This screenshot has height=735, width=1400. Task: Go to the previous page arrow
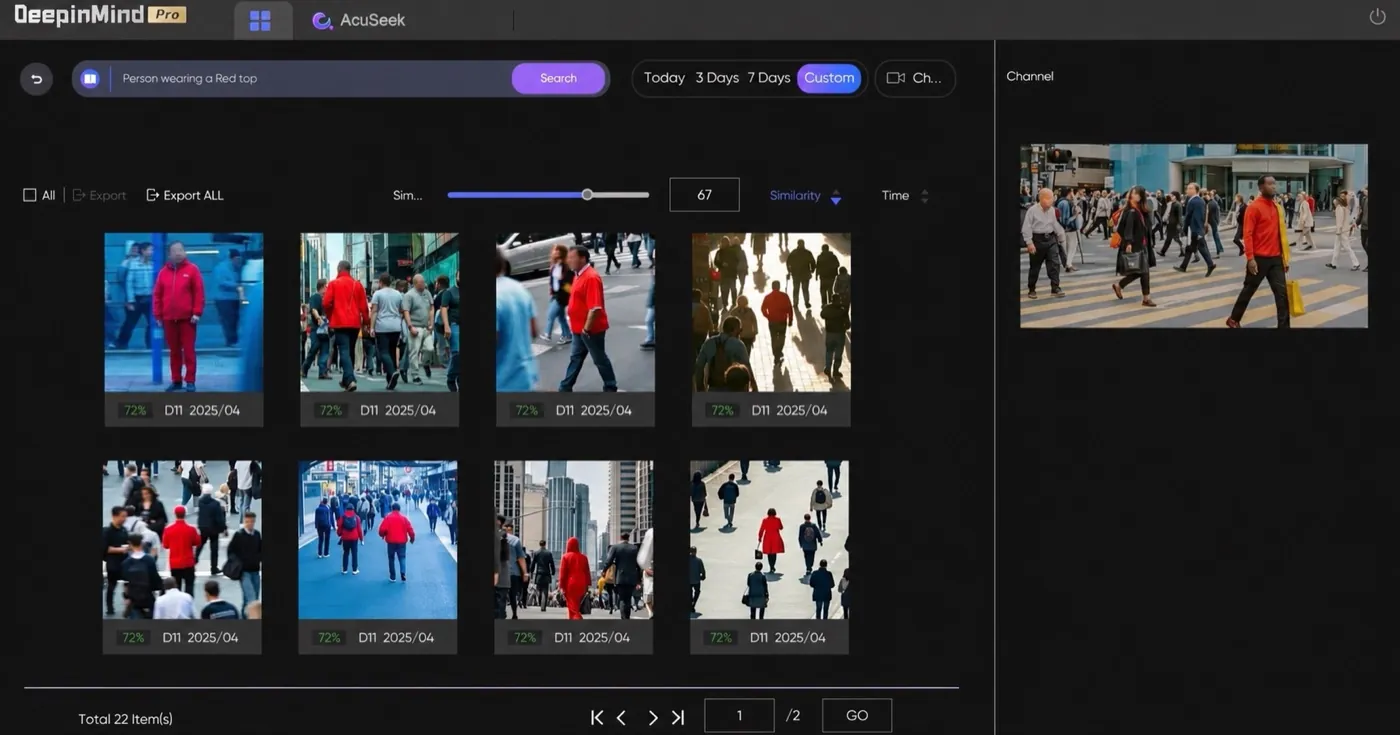621,717
